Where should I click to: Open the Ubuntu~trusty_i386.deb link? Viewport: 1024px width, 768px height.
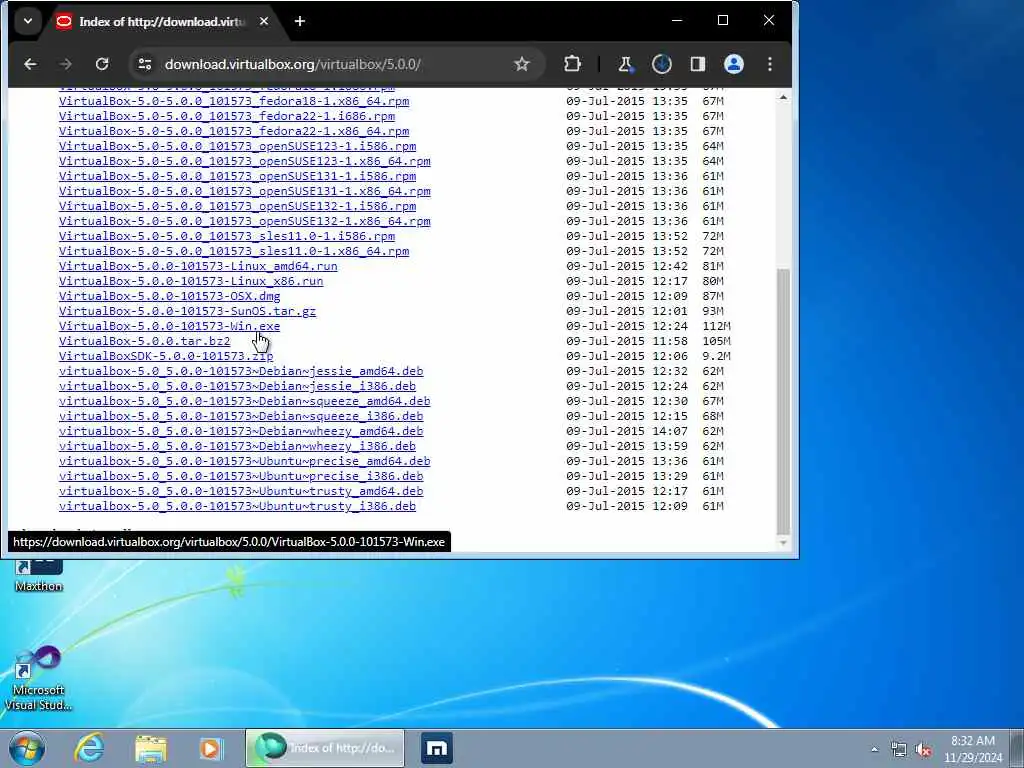tap(237, 506)
